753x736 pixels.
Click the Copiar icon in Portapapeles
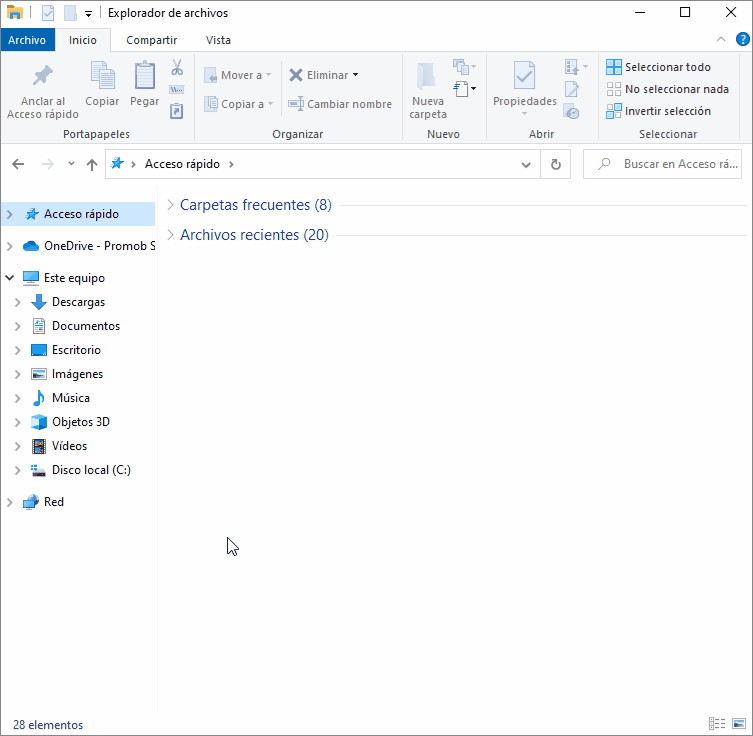click(x=102, y=75)
